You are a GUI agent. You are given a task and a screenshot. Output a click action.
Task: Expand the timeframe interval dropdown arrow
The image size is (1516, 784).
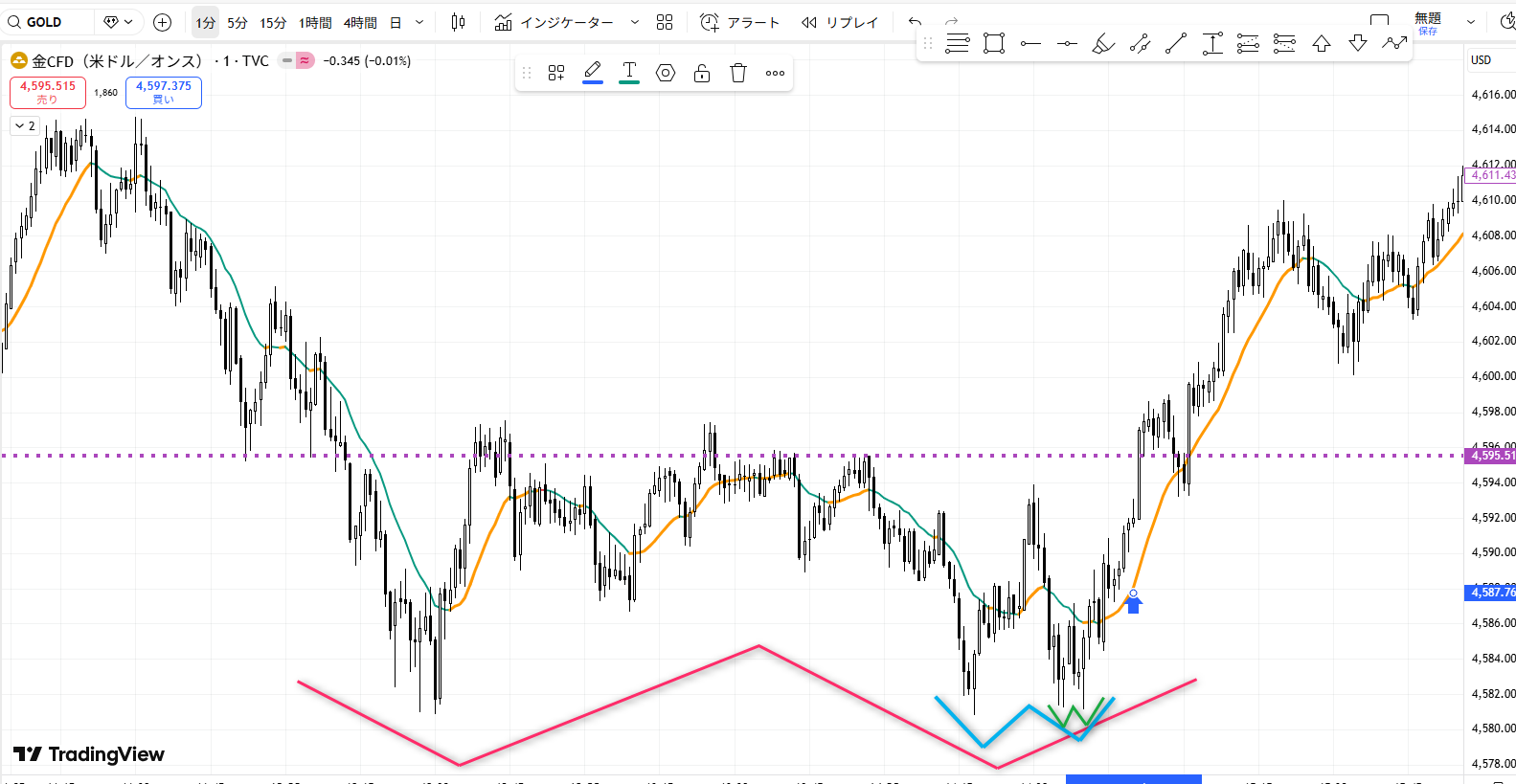[419, 22]
